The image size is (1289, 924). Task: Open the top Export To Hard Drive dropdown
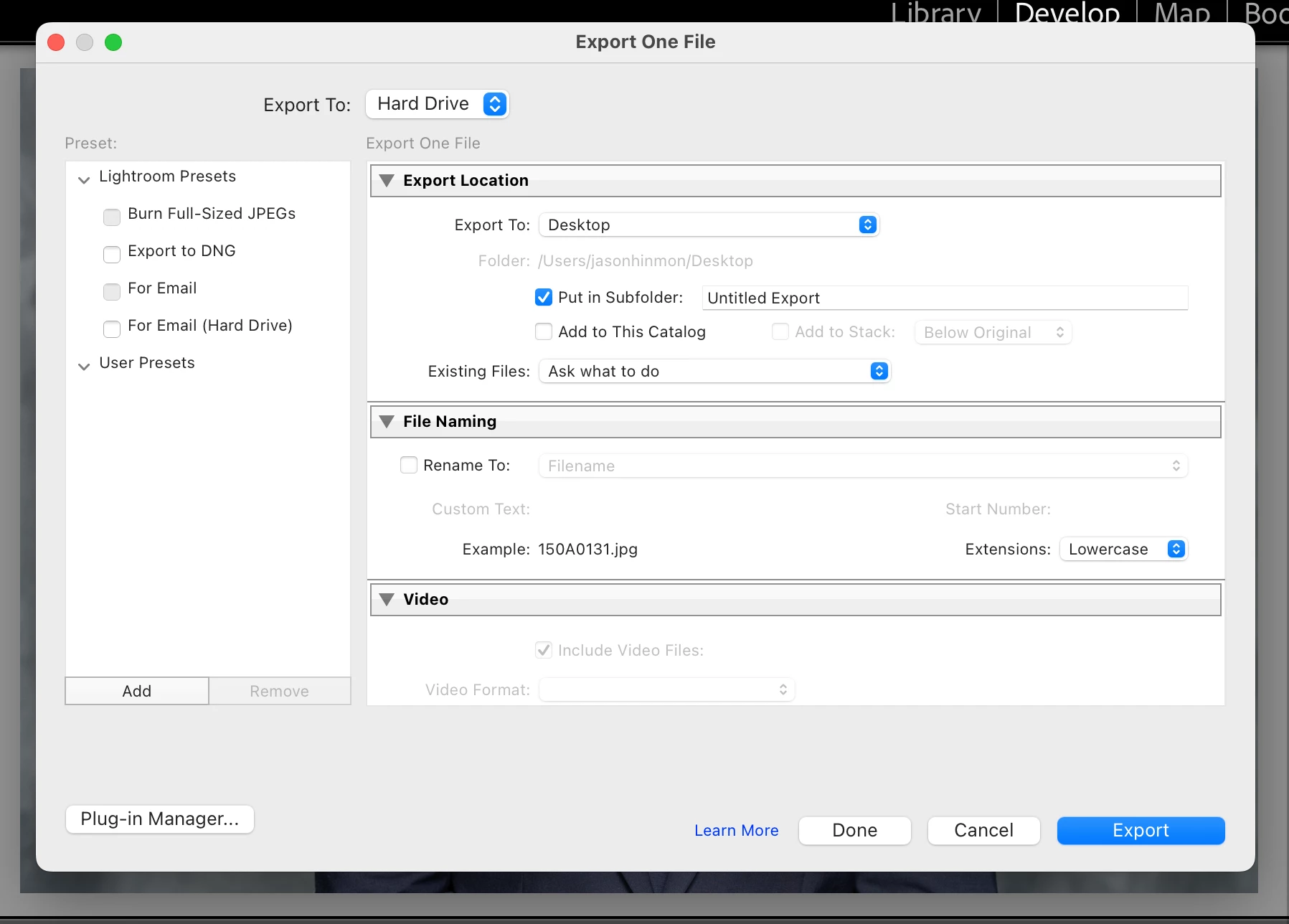tap(437, 104)
